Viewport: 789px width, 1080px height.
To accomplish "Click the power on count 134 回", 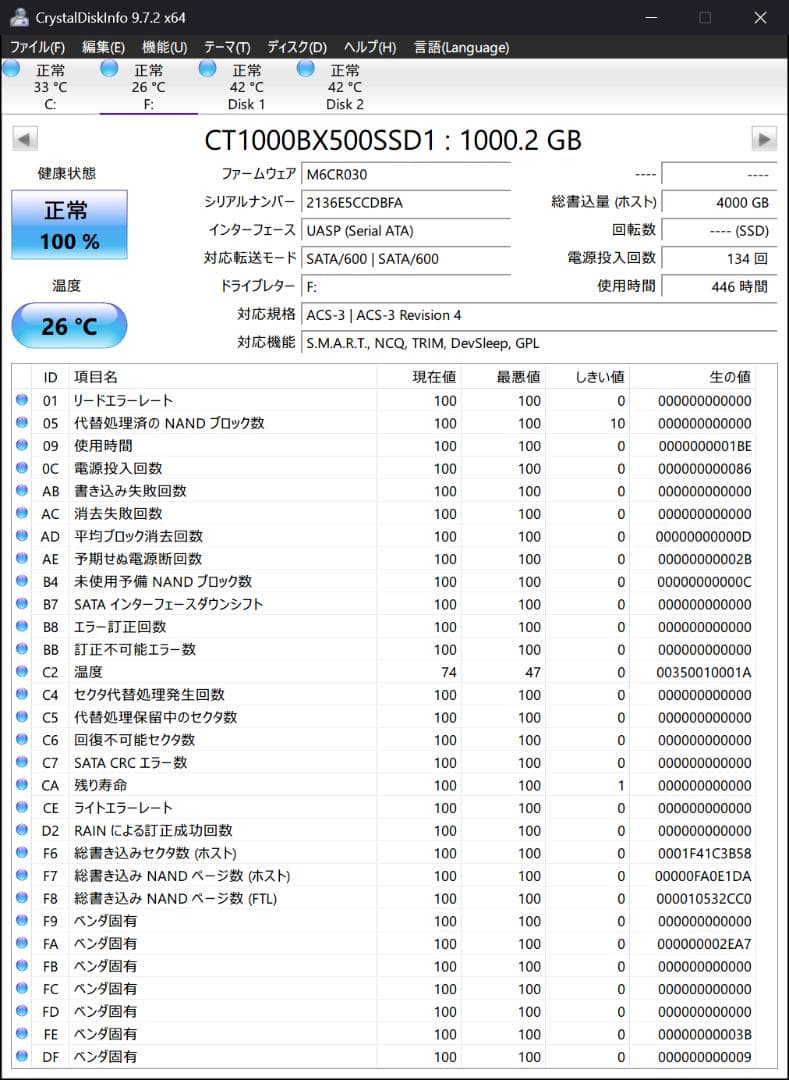I will coord(719,259).
